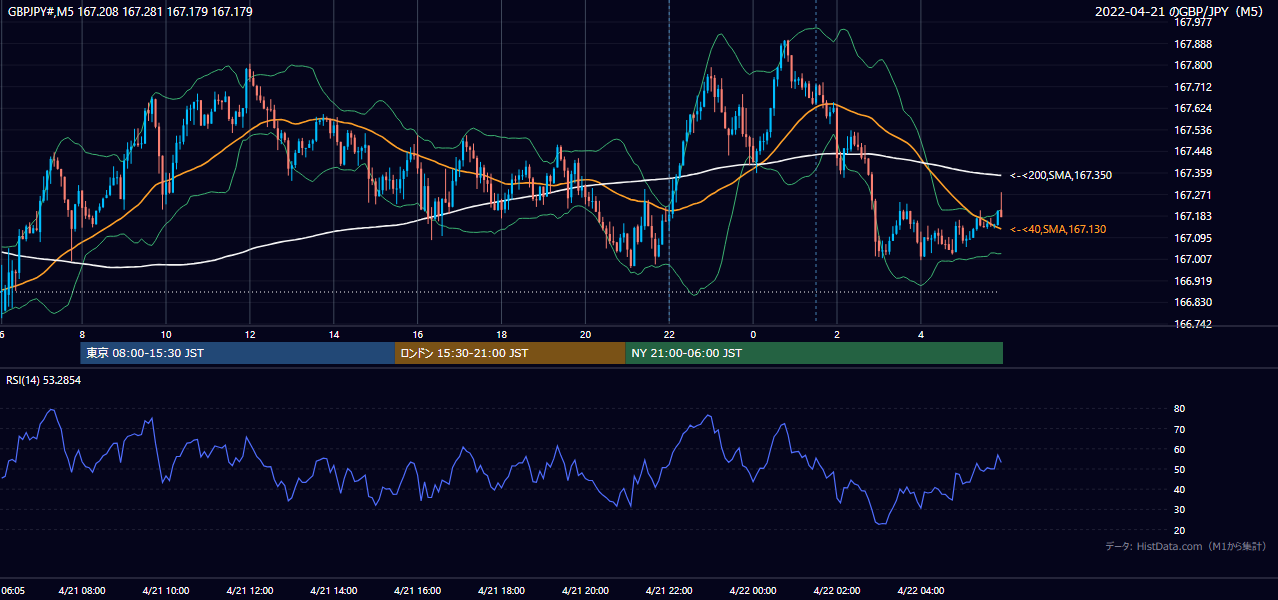Click price axis value 166.919
This screenshot has height=600, width=1278.
tap(1193, 282)
